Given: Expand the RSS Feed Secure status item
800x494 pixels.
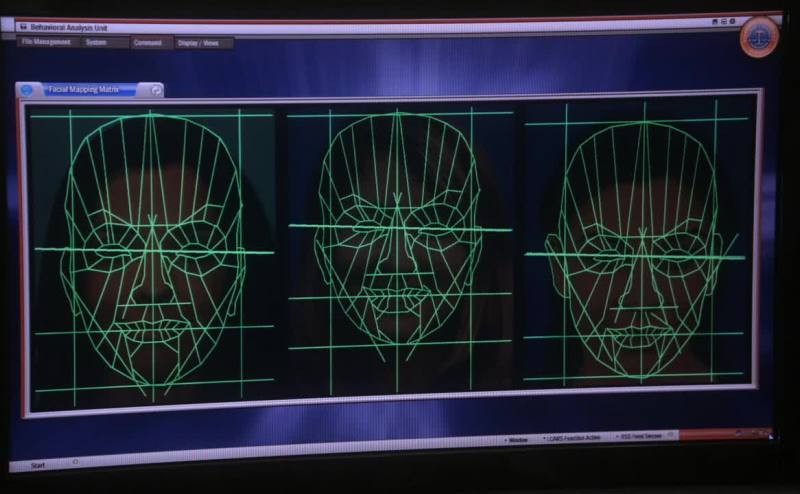Looking at the screenshot, I should tap(640, 437).
